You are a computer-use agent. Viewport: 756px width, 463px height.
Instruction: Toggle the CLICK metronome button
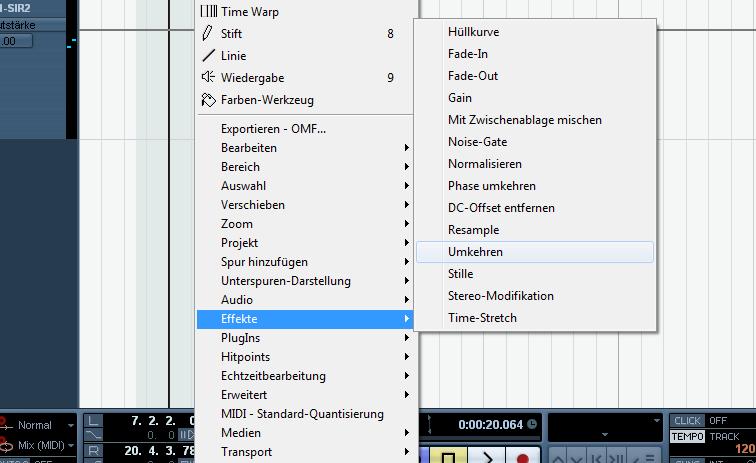[x=687, y=421]
